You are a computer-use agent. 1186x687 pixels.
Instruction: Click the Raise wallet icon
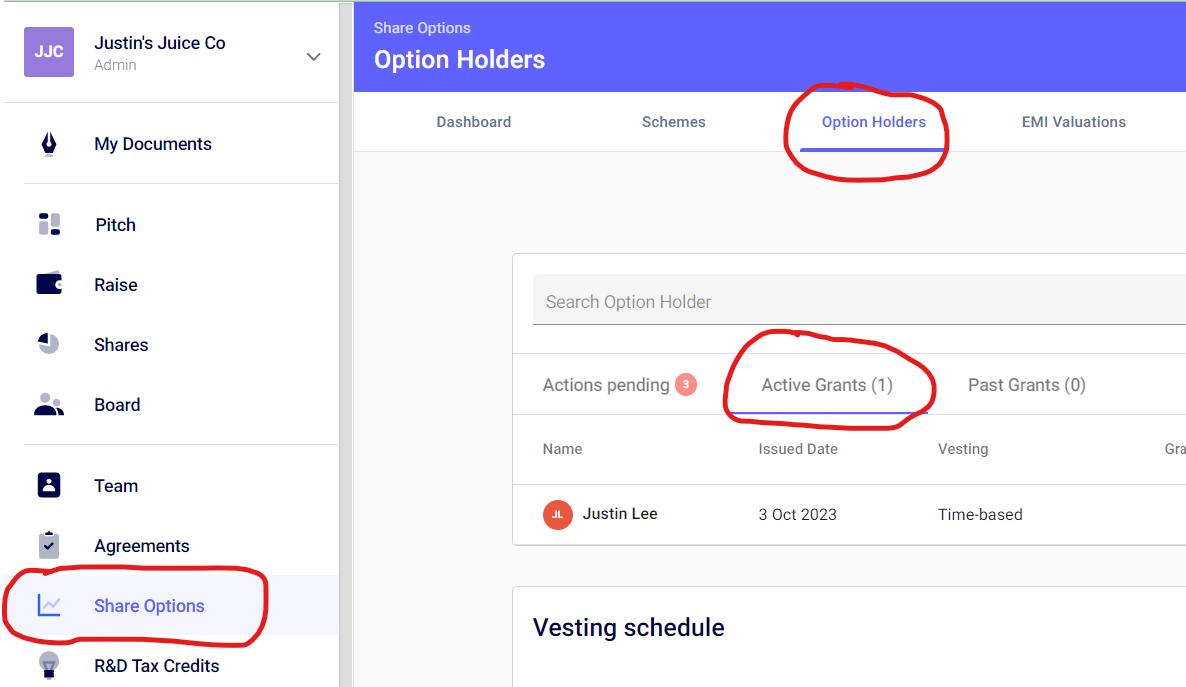[x=49, y=284]
